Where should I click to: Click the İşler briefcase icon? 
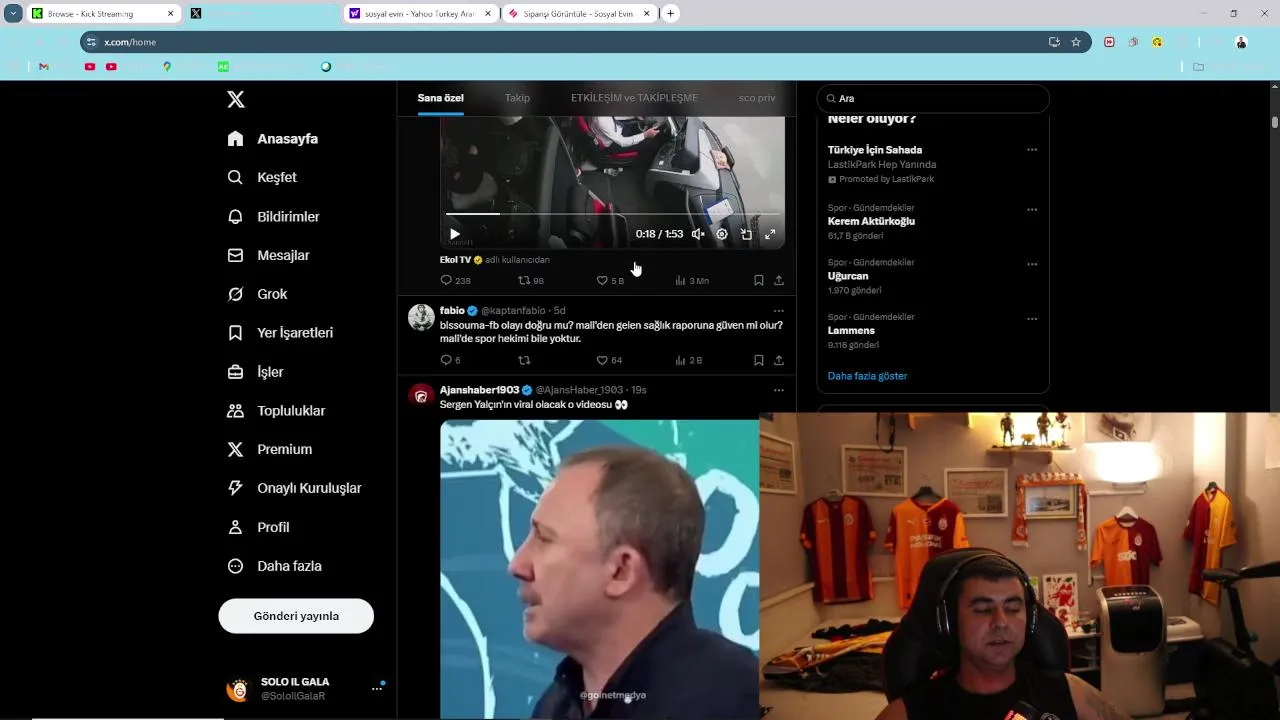(235, 372)
